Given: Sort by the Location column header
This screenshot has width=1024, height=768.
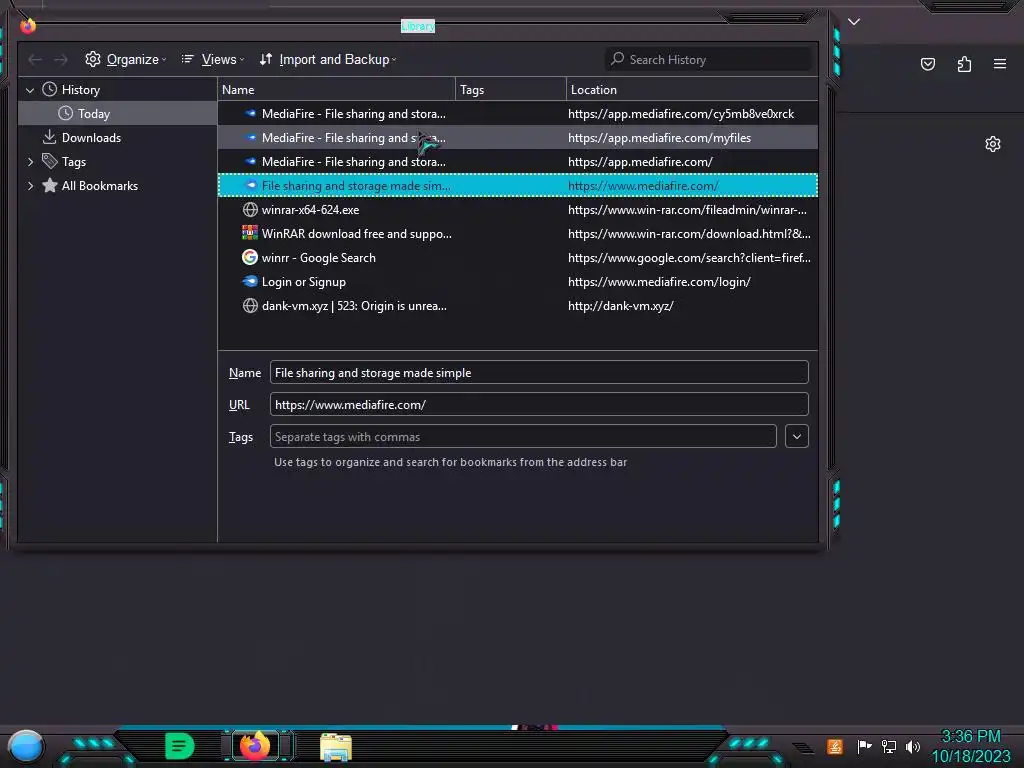Looking at the screenshot, I should 692,89.
